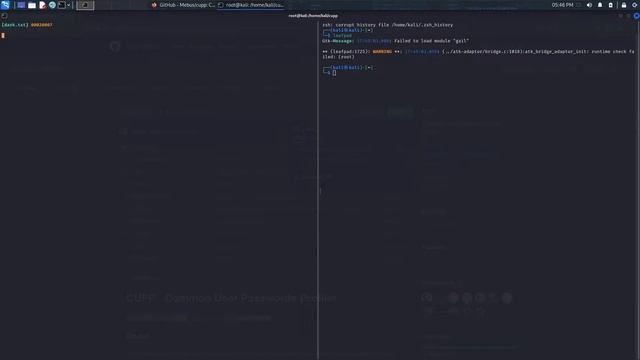The image size is (640, 360).
Task: Close the terminal window
Action: tap(636, 16)
